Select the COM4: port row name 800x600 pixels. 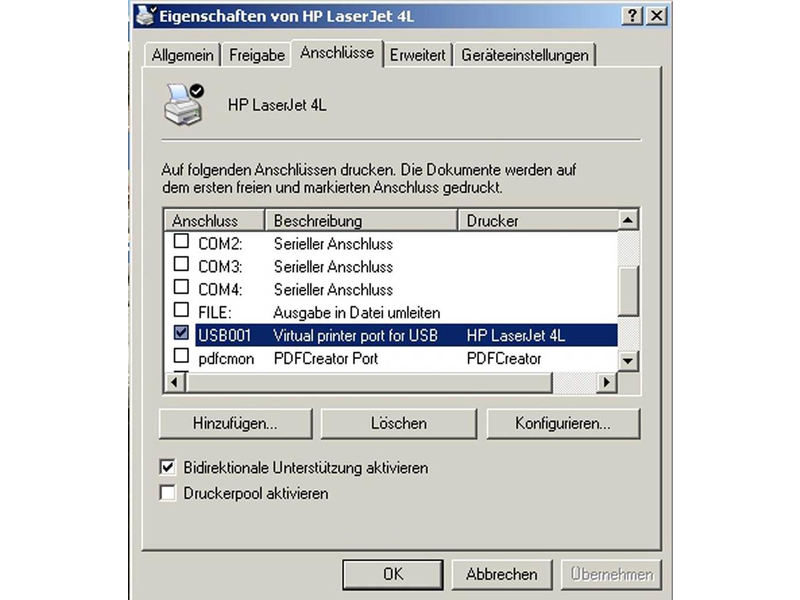tap(220, 290)
